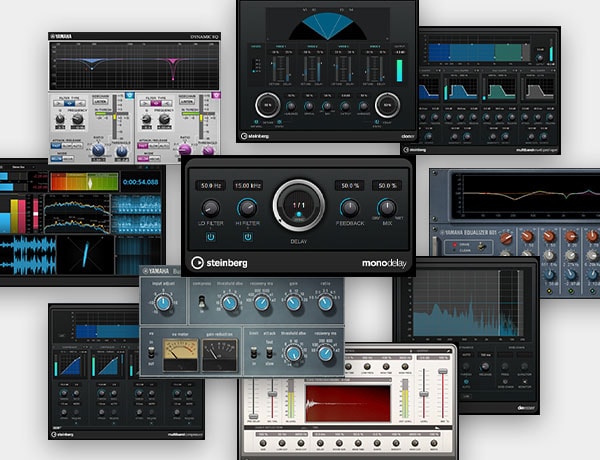Toggle the HI FILTER power button
Image resolution: width=600 pixels, height=460 pixels.
pyautogui.click(x=246, y=237)
